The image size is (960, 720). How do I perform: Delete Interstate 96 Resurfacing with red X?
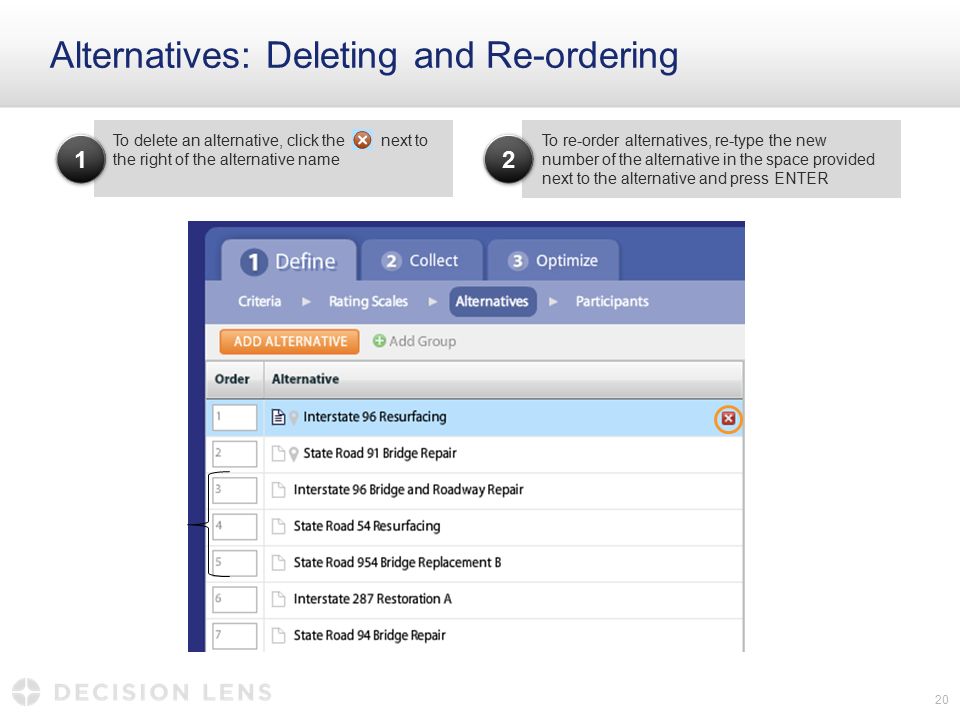[728, 419]
